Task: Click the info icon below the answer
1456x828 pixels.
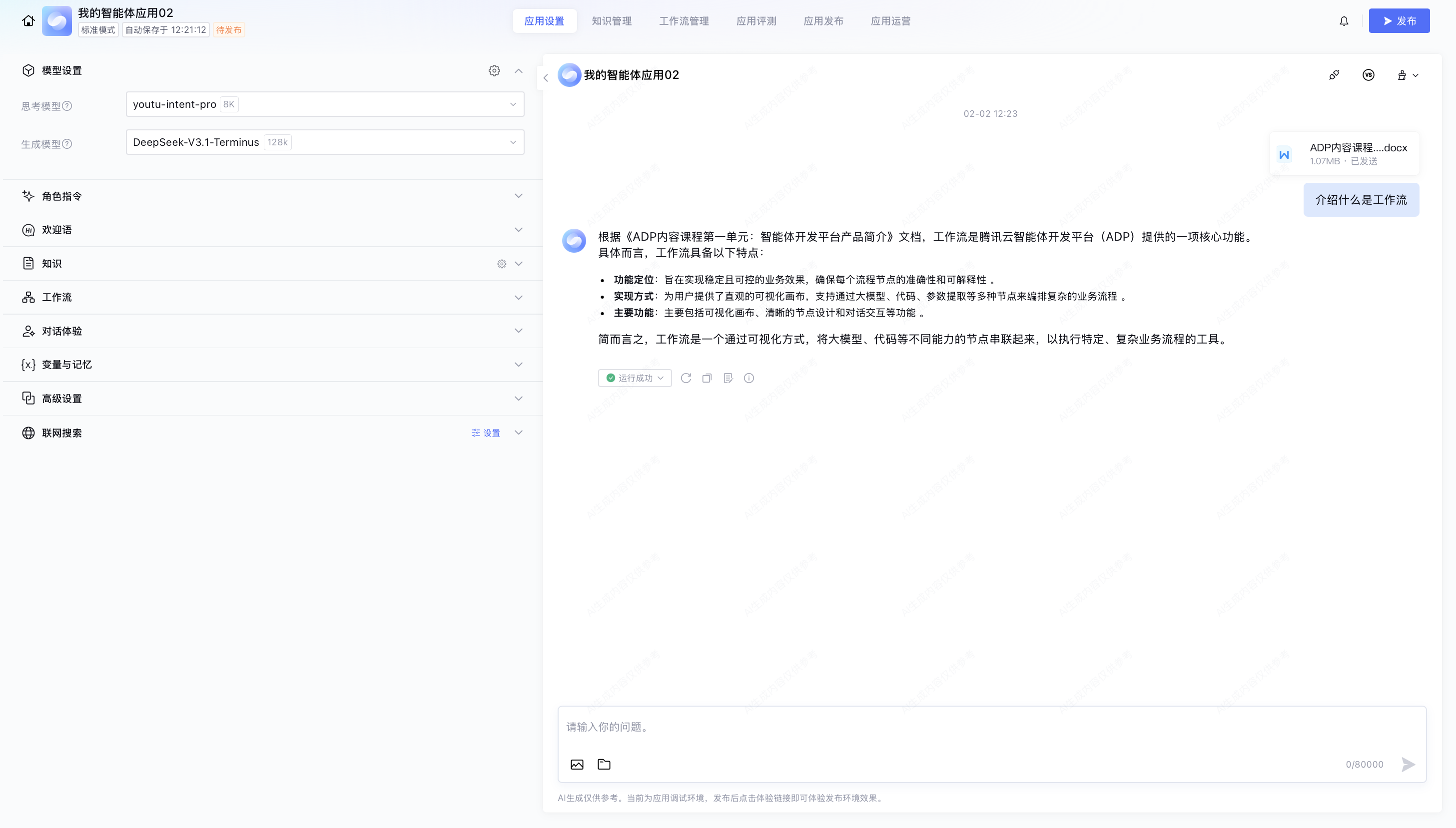Action: click(x=749, y=378)
